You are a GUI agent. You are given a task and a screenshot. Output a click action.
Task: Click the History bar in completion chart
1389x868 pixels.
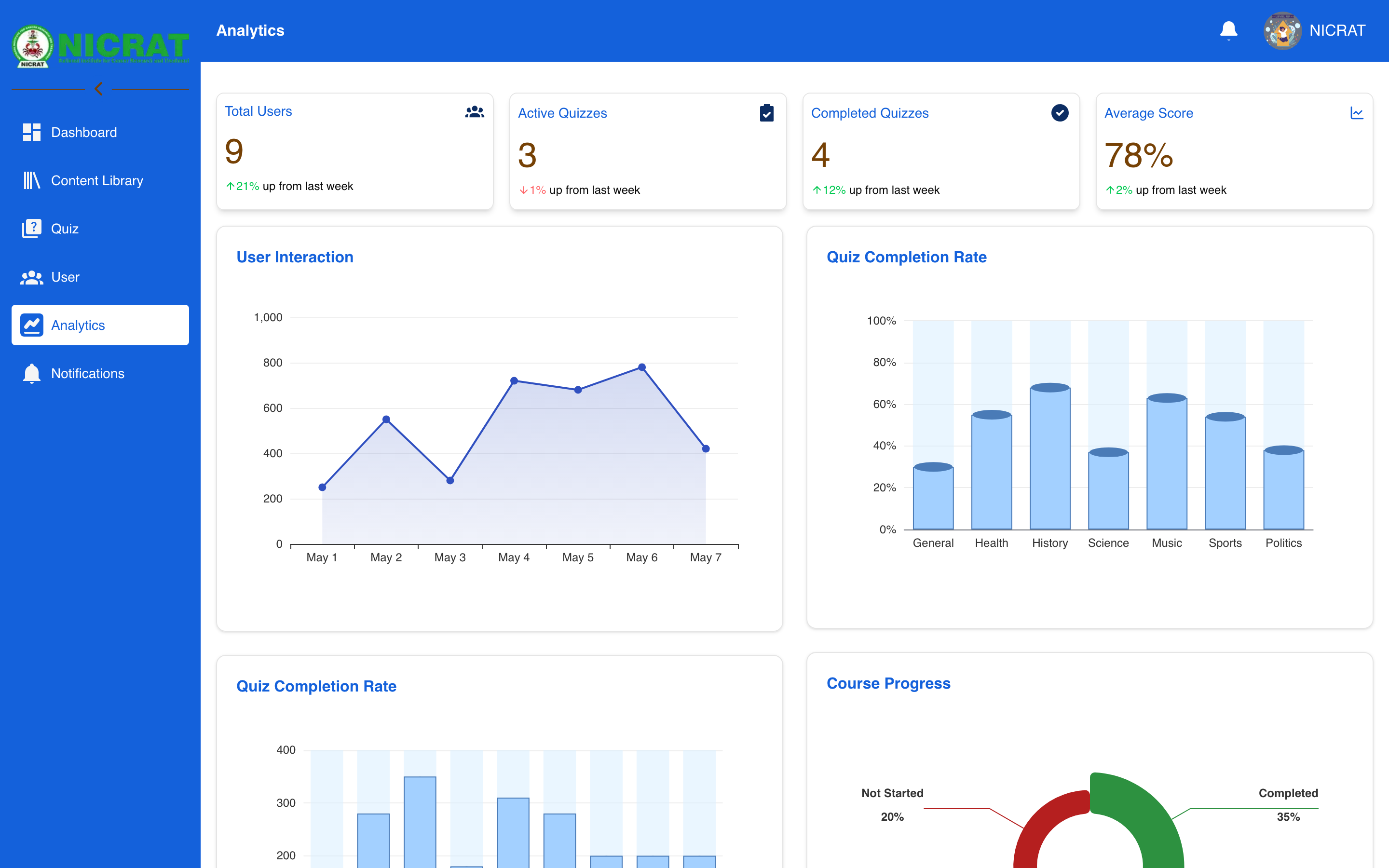[1050, 456]
